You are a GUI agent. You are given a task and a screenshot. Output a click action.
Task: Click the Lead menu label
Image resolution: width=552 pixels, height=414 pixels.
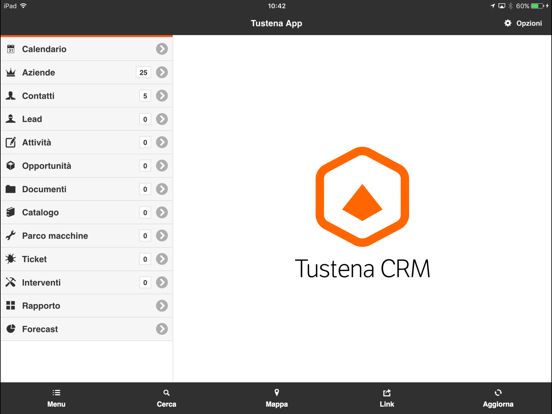[x=32, y=119]
